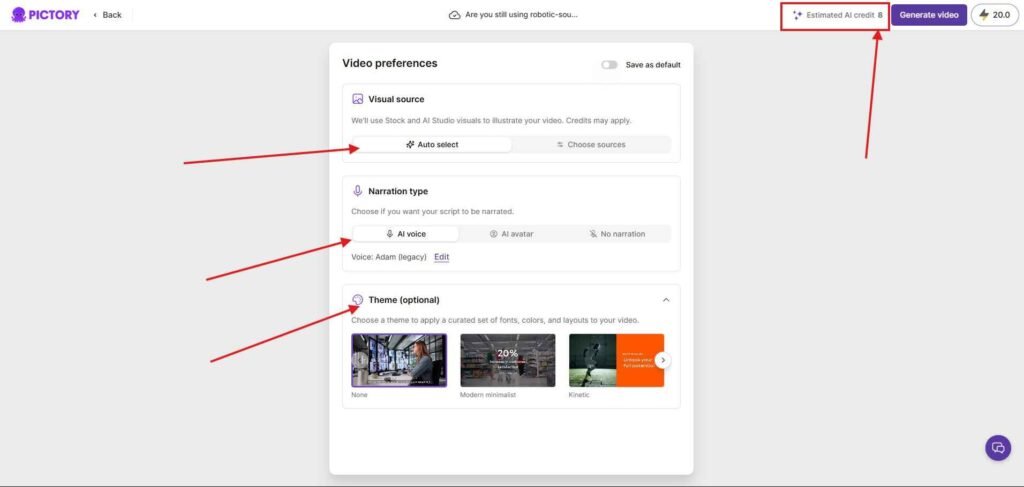Select the Choose sources option
Viewport: 1024px width, 487px height.
point(590,144)
